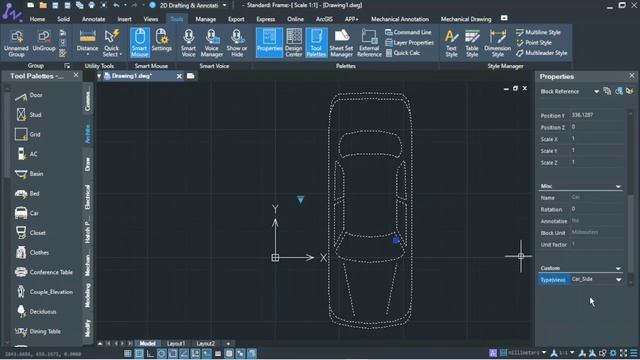The image size is (640, 360).
Task: Open the Insert ribbon tab
Action: pyautogui.click(x=124, y=19)
